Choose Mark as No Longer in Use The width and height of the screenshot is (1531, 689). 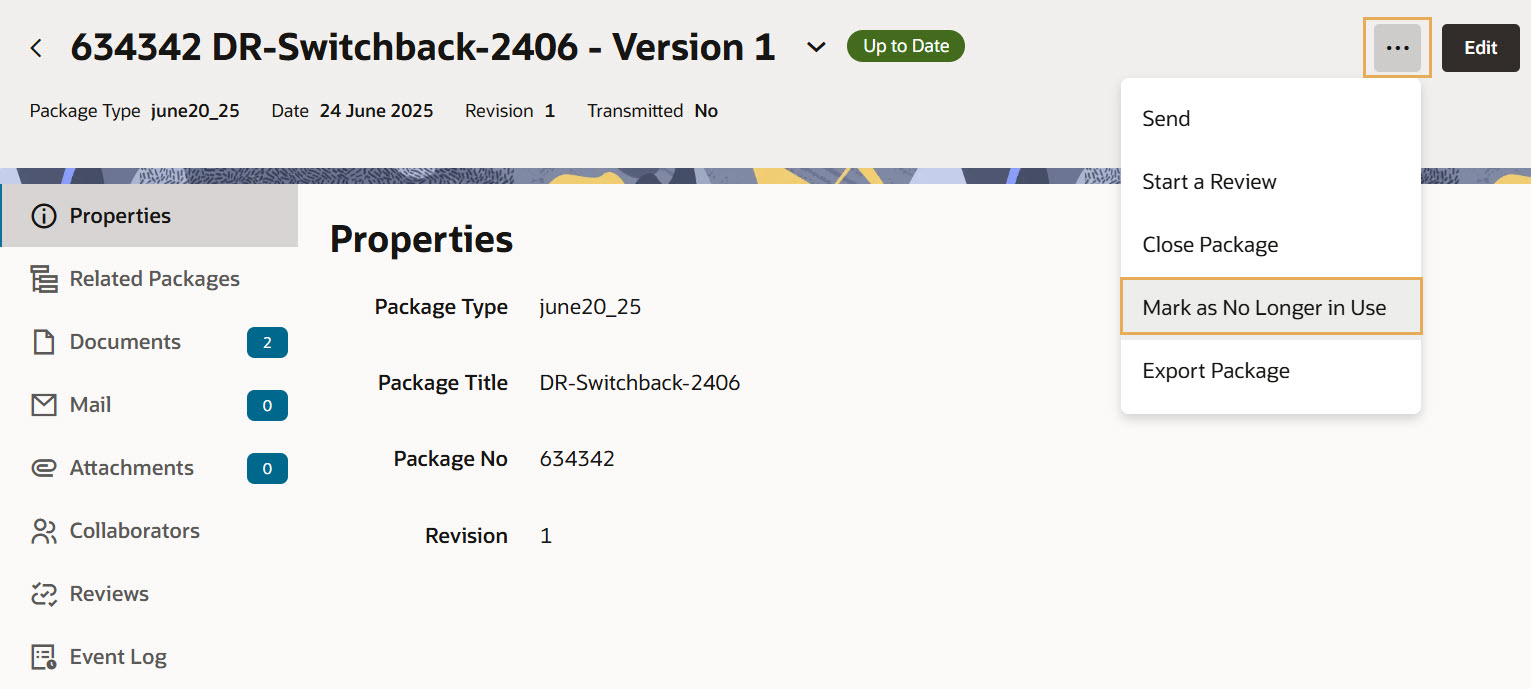click(1264, 308)
